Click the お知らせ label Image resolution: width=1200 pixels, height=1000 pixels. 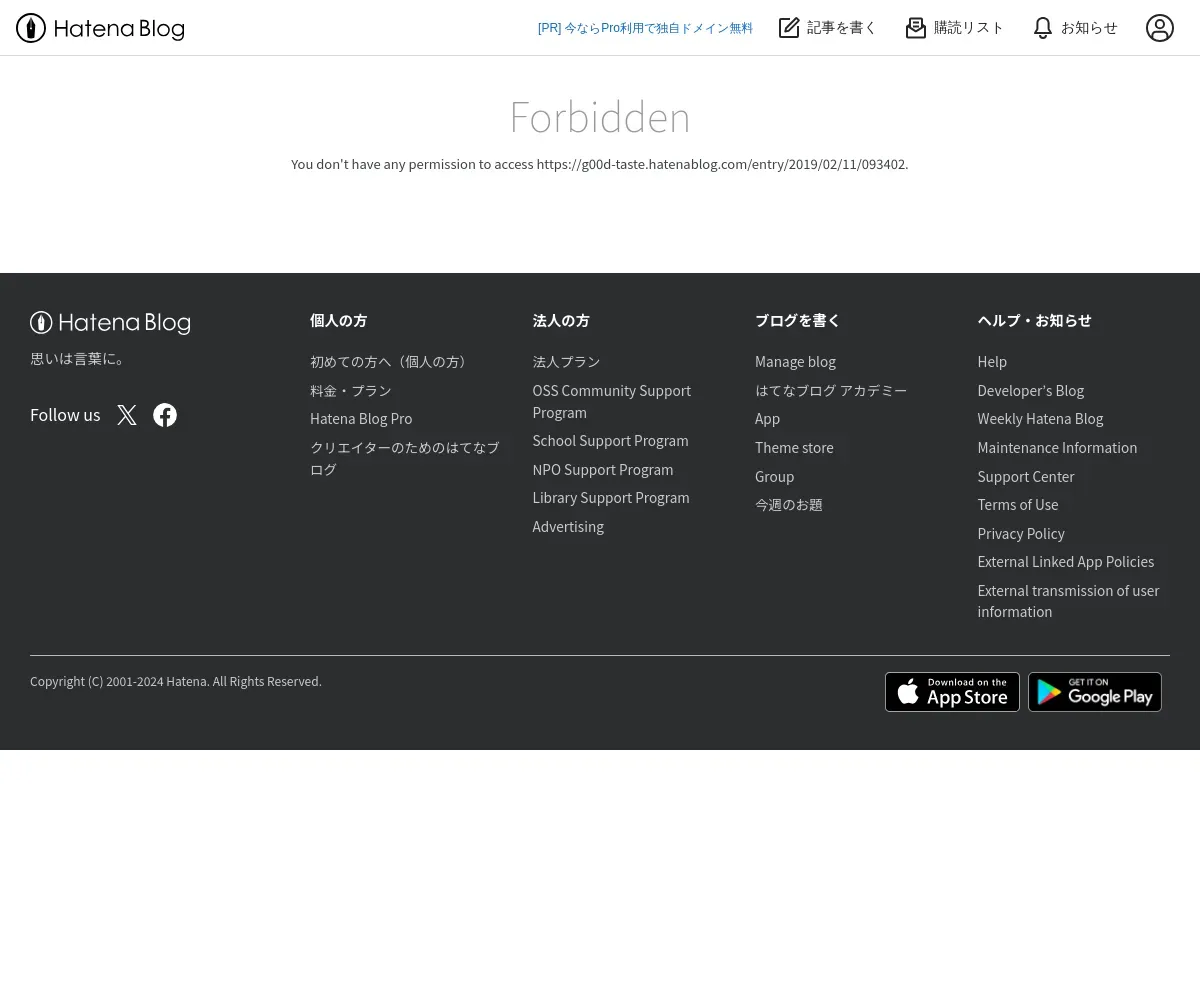click(1089, 28)
